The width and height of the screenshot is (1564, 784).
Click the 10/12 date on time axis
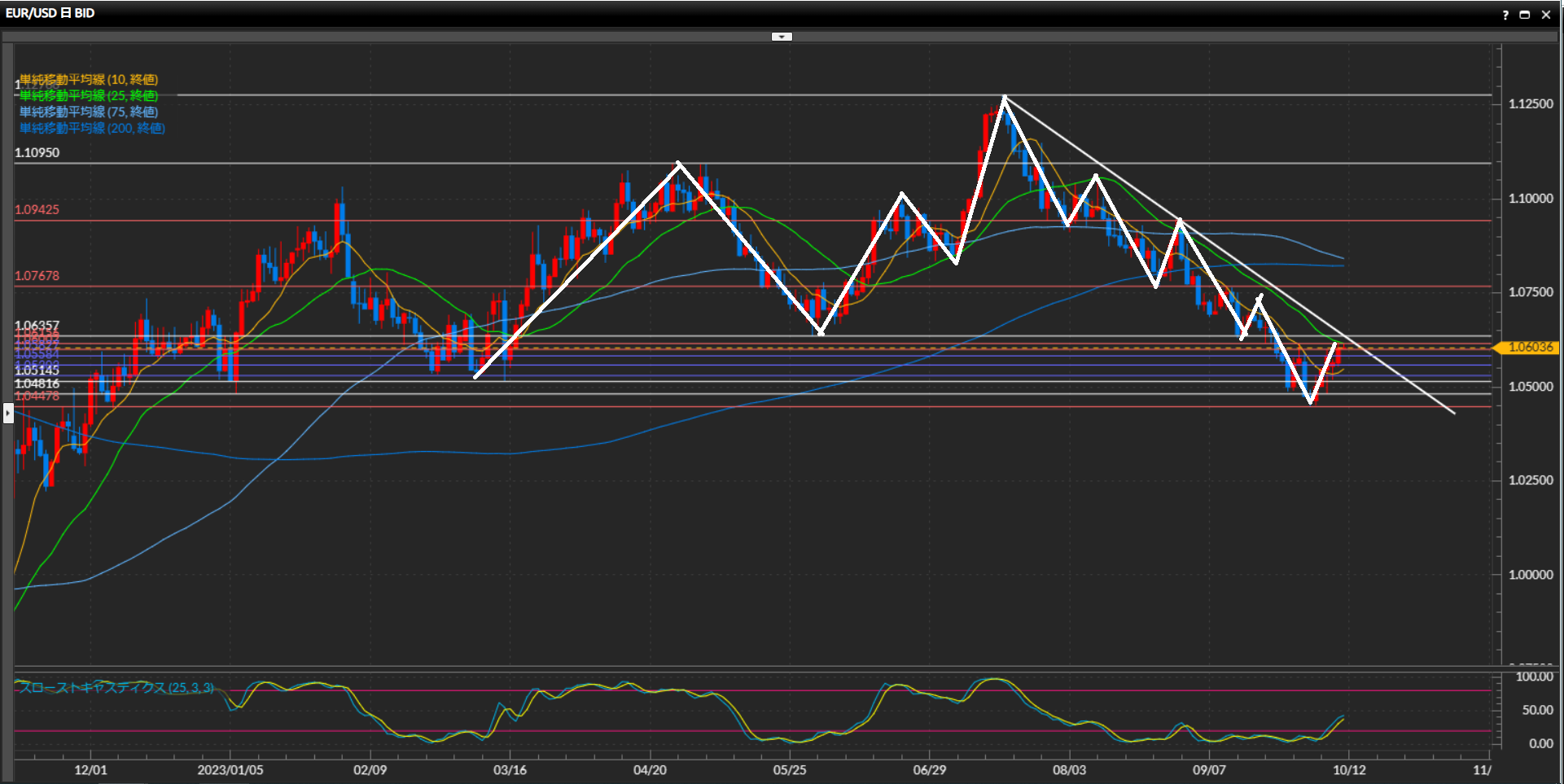(1349, 770)
